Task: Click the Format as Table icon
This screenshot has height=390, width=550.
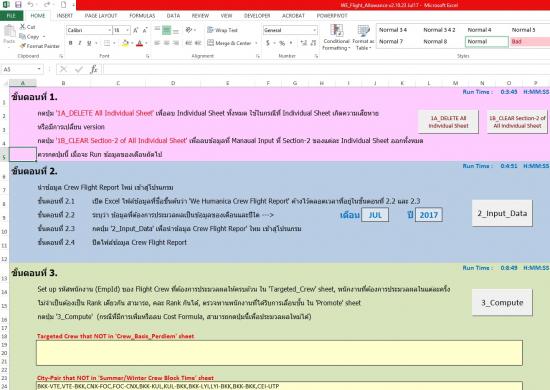Action: click(x=363, y=38)
